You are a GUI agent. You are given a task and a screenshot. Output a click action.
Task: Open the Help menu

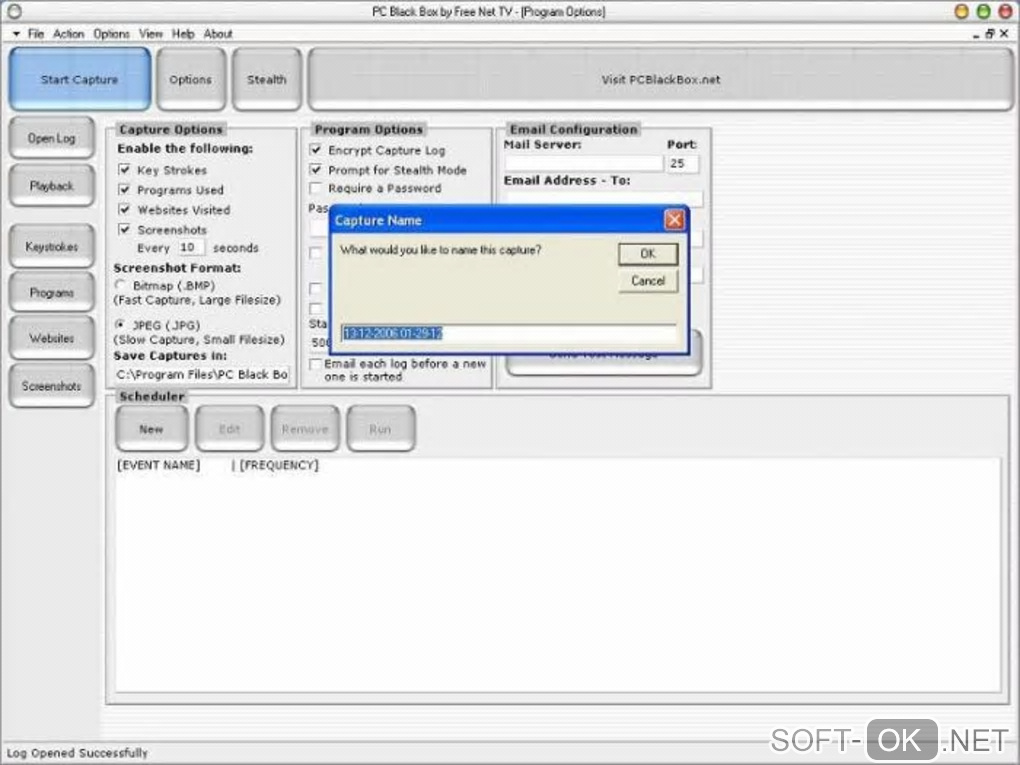183,34
